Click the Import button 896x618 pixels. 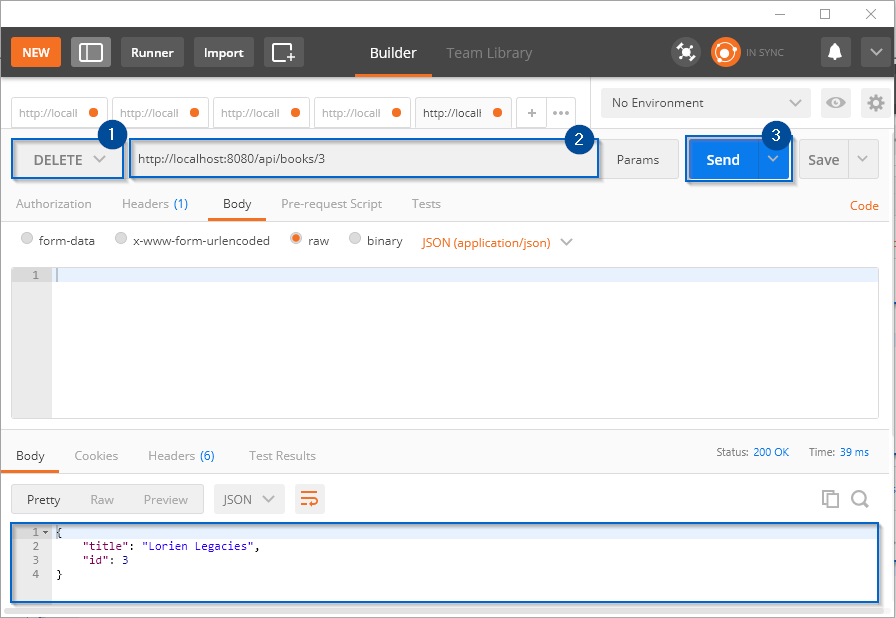223,53
